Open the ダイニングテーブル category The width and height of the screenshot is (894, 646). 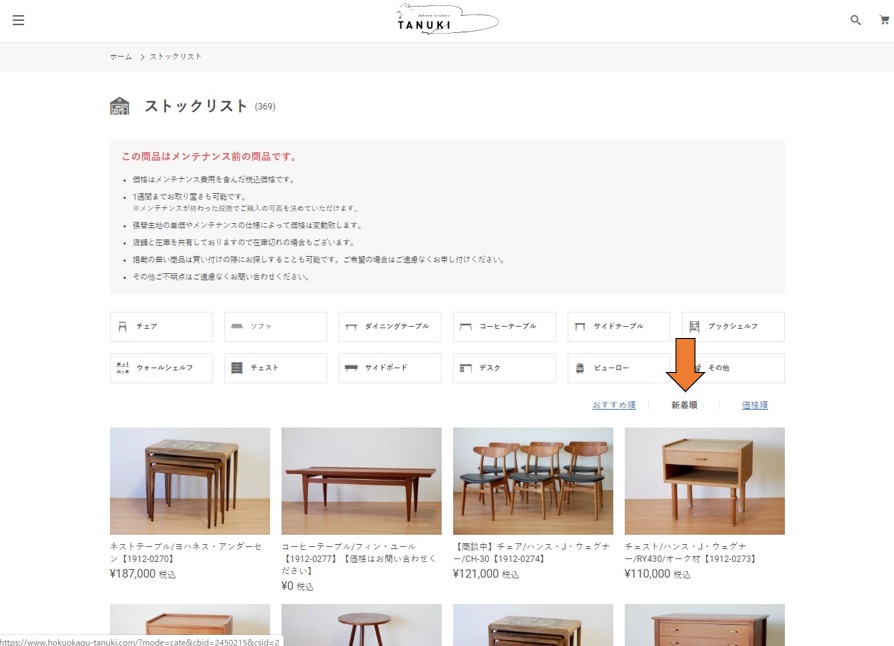tap(390, 327)
